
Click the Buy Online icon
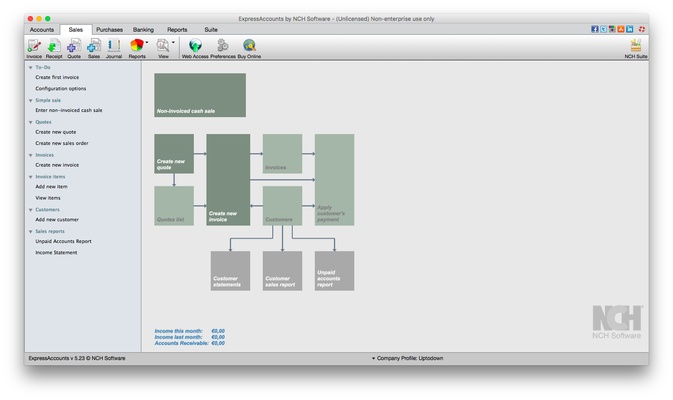(249, 47)
